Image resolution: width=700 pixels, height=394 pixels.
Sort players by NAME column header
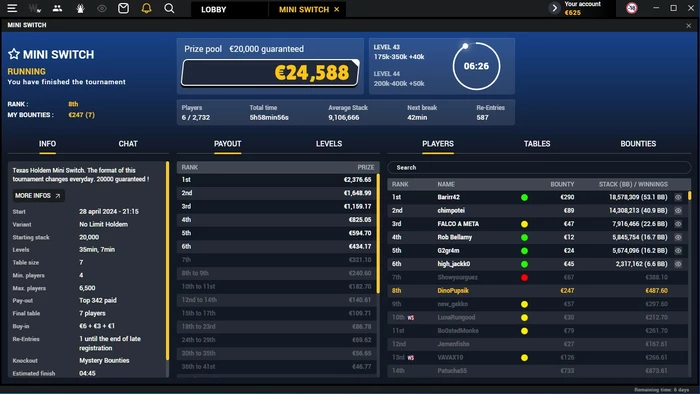tap(446, 184)
